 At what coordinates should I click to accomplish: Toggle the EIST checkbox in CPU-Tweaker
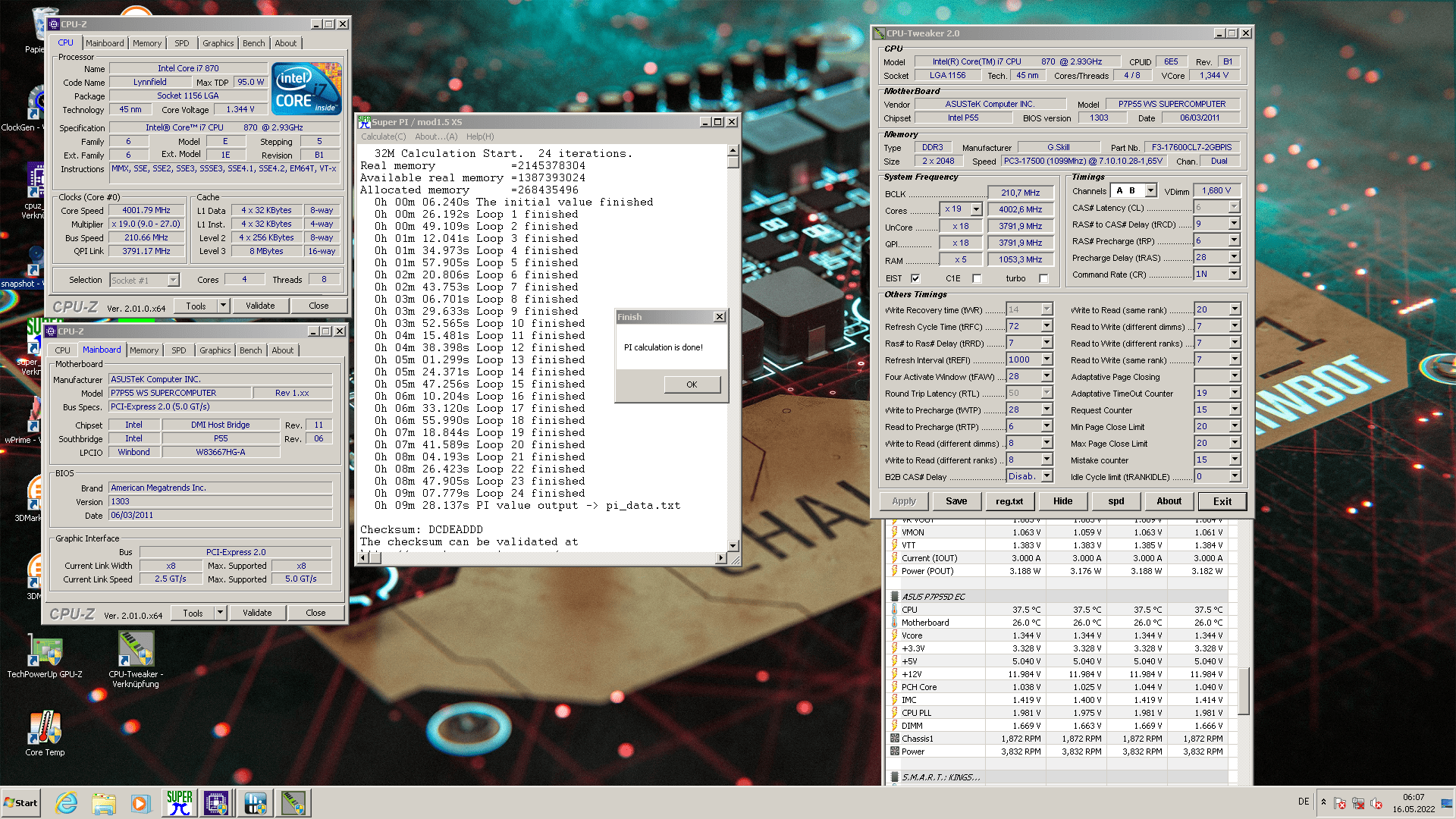coord(915,278)
